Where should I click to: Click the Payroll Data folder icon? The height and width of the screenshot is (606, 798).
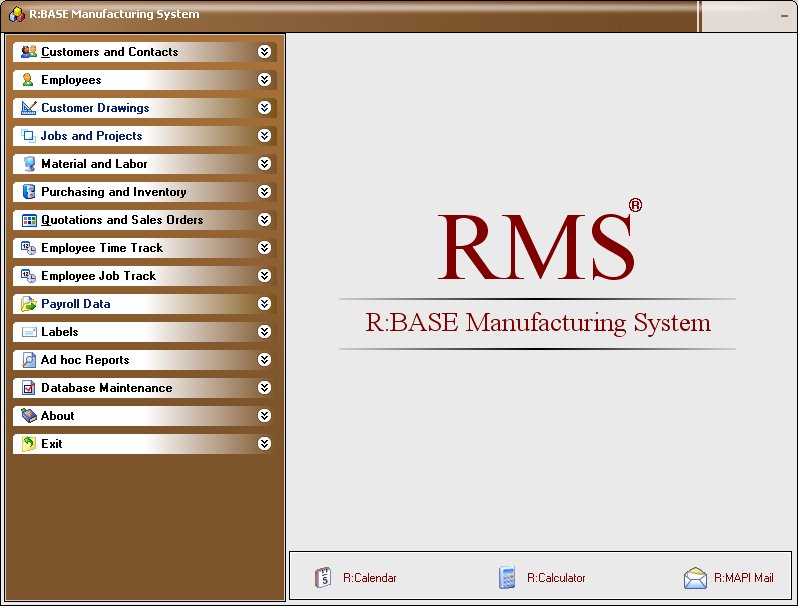click(x=28, y=304)
